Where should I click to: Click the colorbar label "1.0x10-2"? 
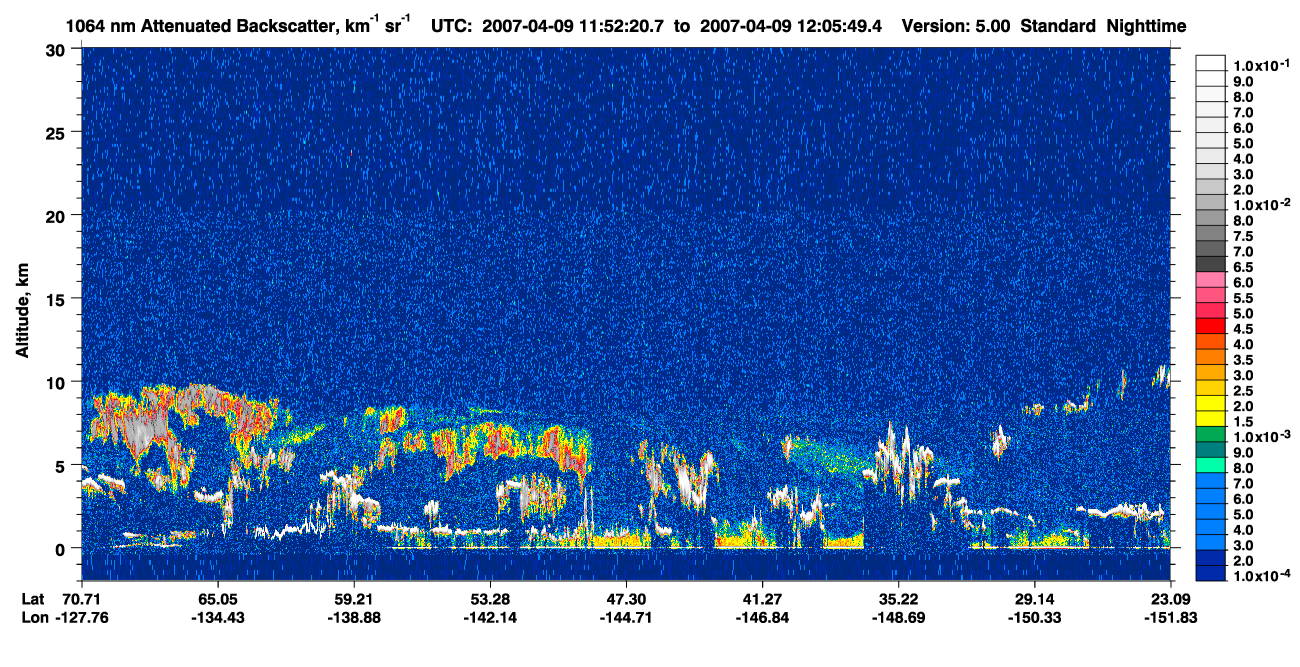(1260, 205)
